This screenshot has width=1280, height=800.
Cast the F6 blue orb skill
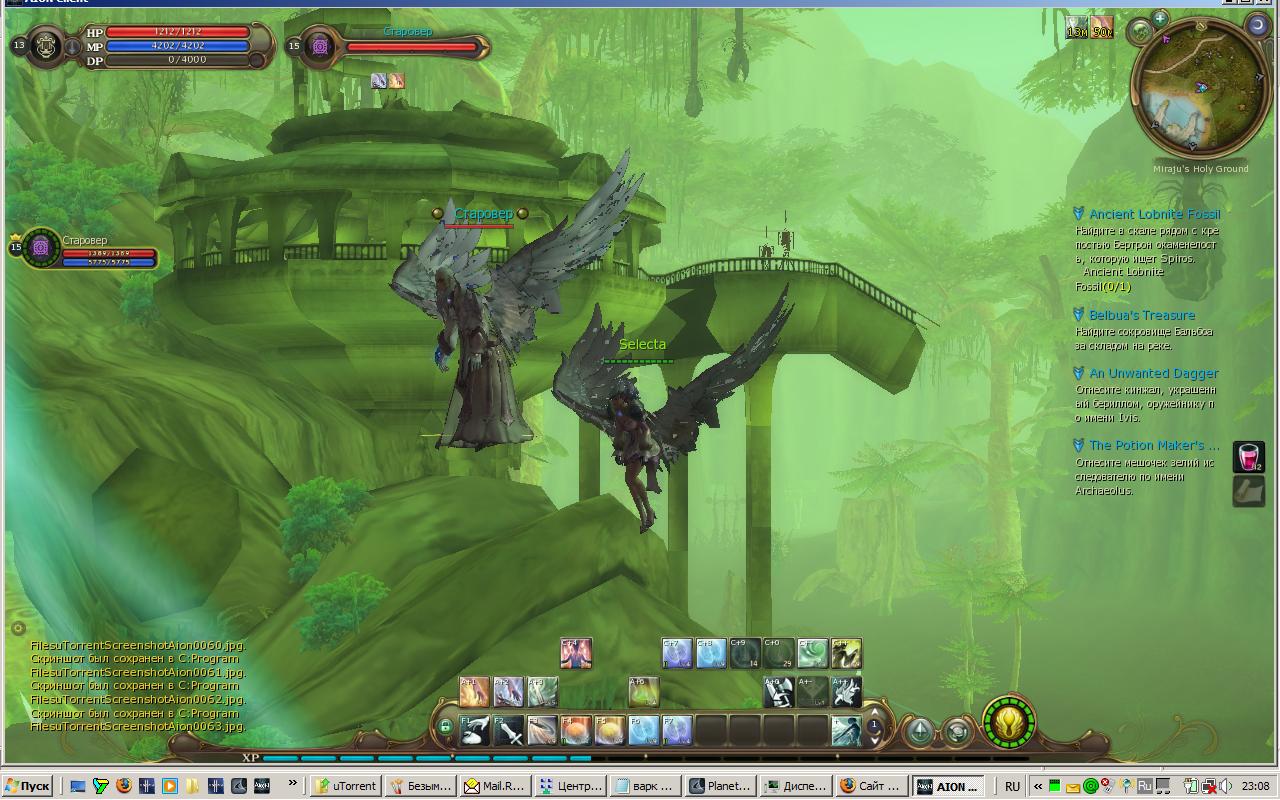(644, 730)
